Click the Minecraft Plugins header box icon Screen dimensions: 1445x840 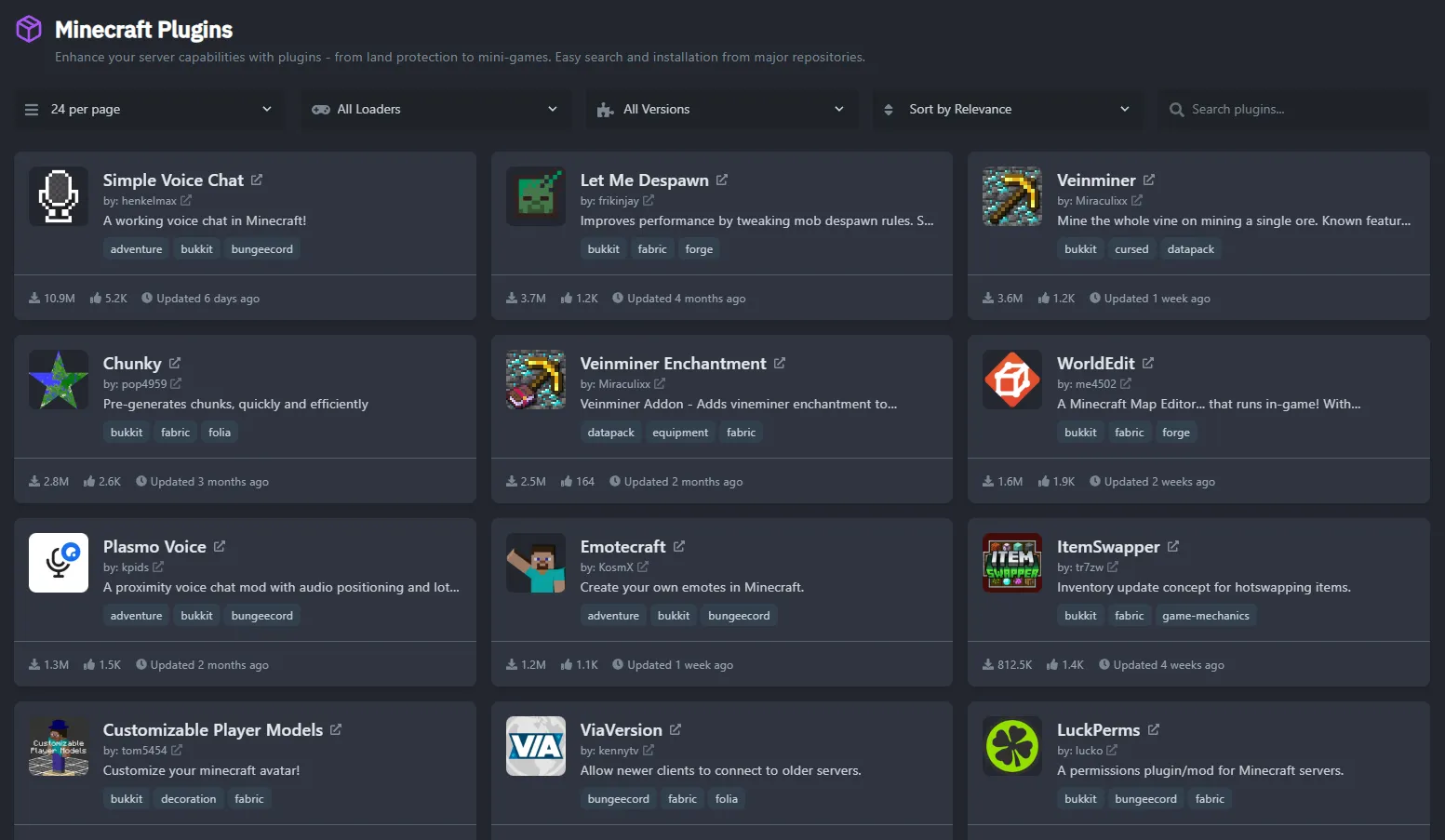(28, 29)
